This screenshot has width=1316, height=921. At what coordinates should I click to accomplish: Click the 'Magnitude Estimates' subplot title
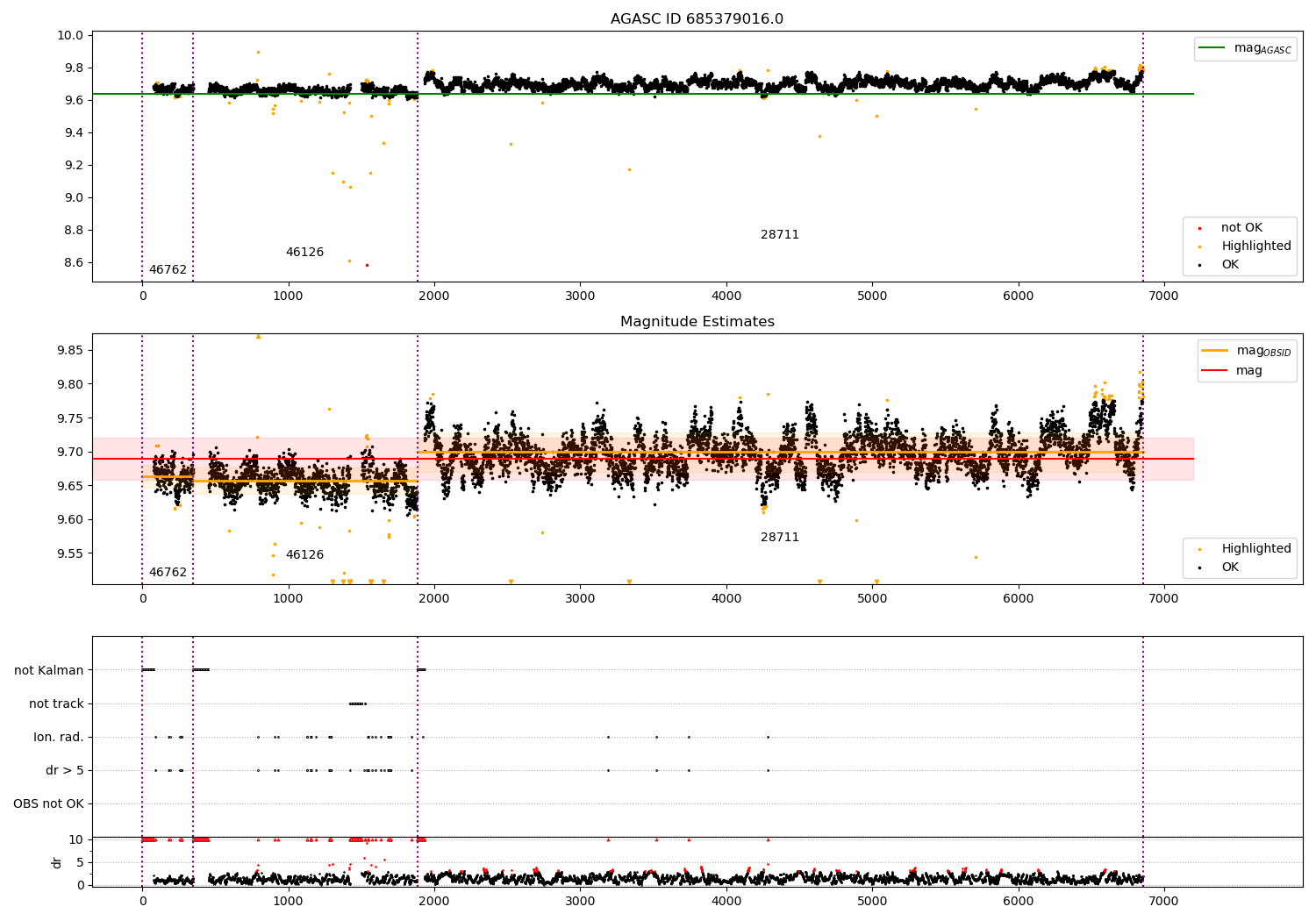tap(697, 322)
